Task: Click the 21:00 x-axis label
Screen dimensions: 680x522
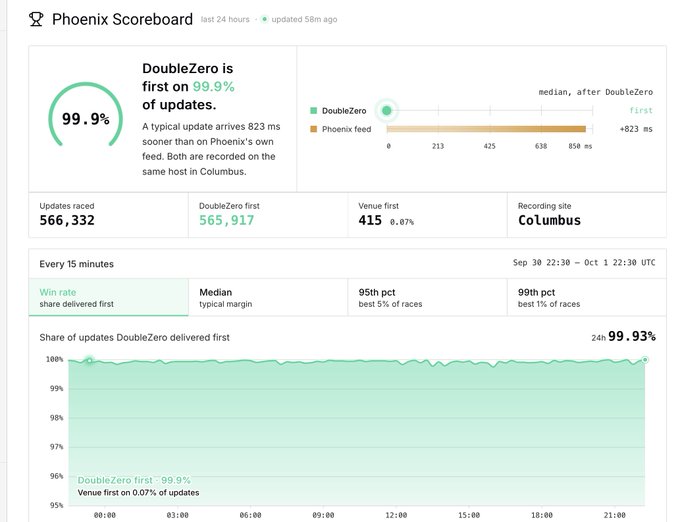Action: (x=615, y=515)
